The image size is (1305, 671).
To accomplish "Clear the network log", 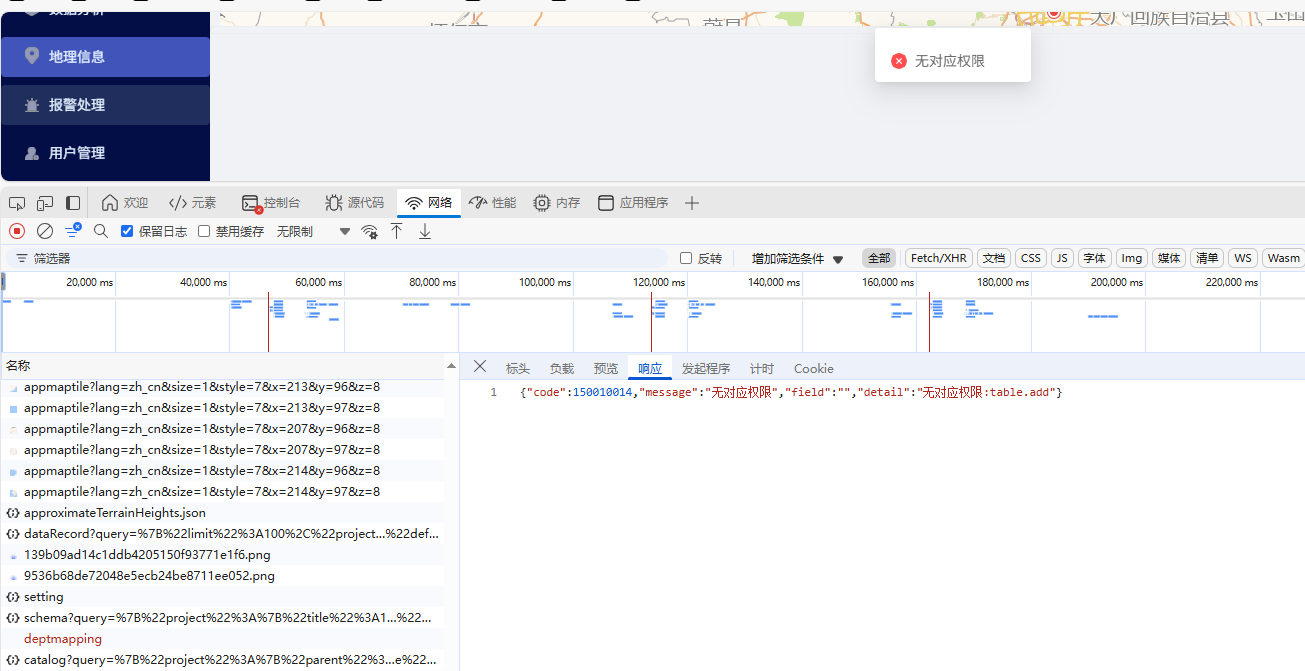I will click(45, 231).
